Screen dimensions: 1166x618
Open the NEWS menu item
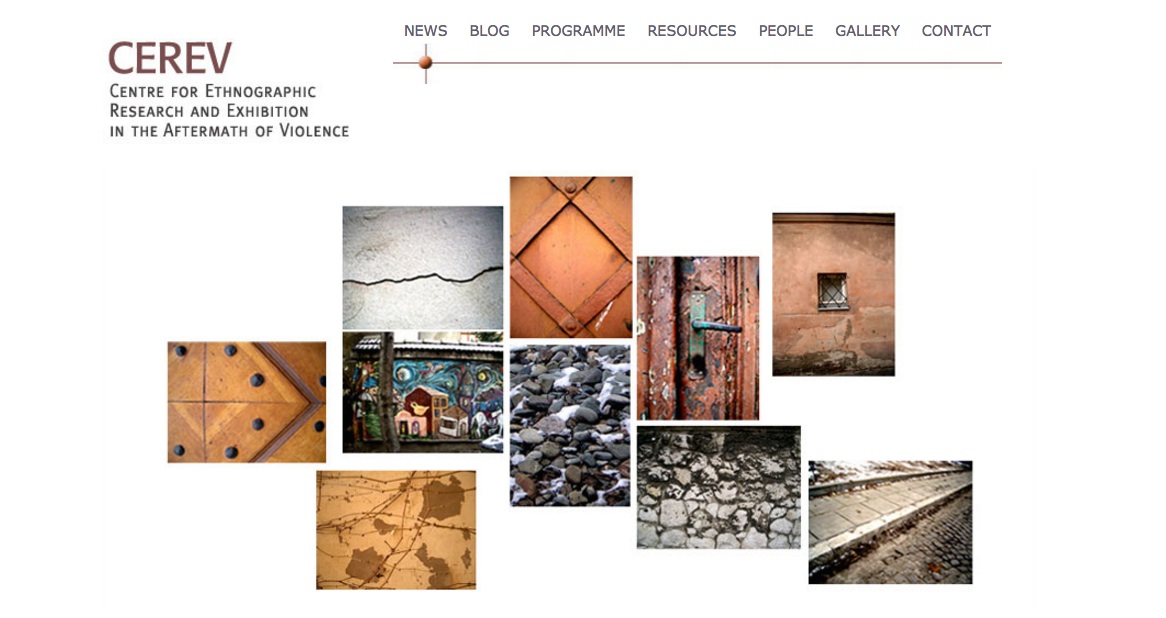tap(425, 30)
